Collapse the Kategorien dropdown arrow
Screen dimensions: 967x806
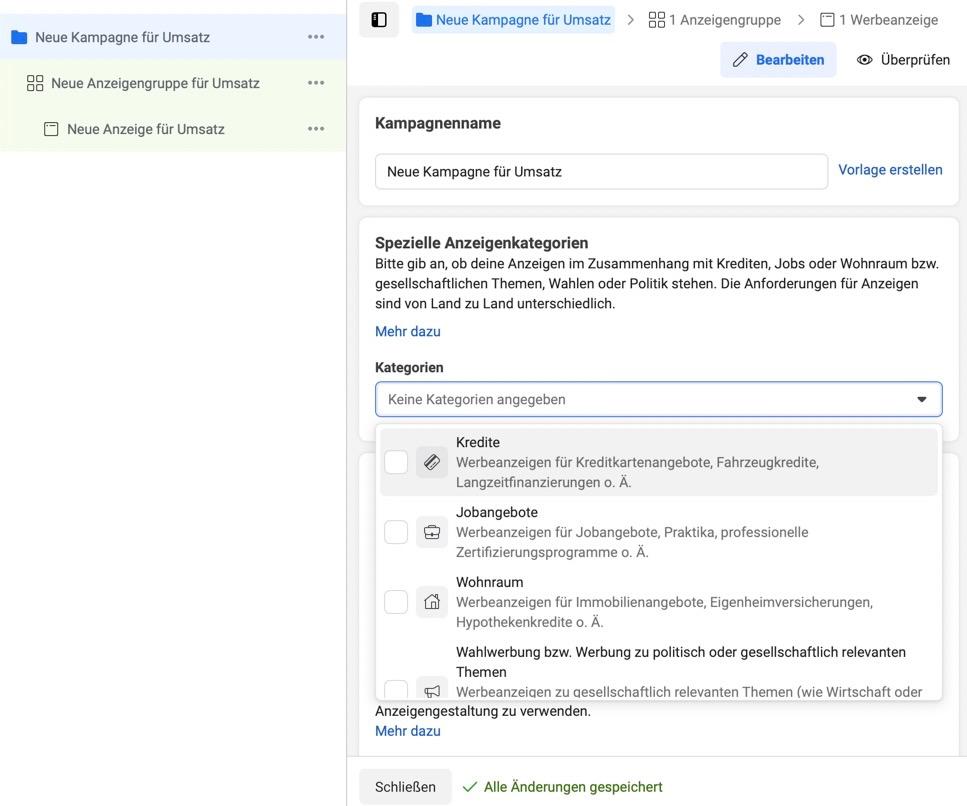921,399
